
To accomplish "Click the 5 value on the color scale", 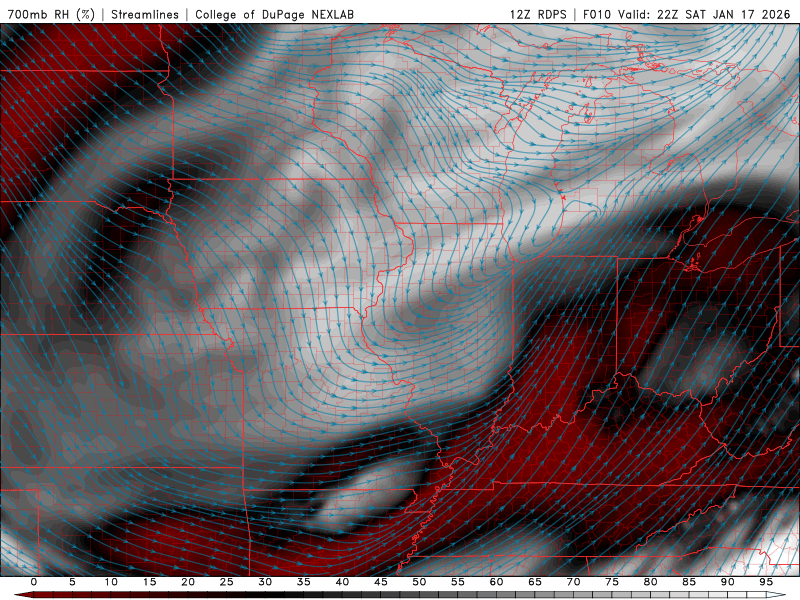I will coord(72,582).
